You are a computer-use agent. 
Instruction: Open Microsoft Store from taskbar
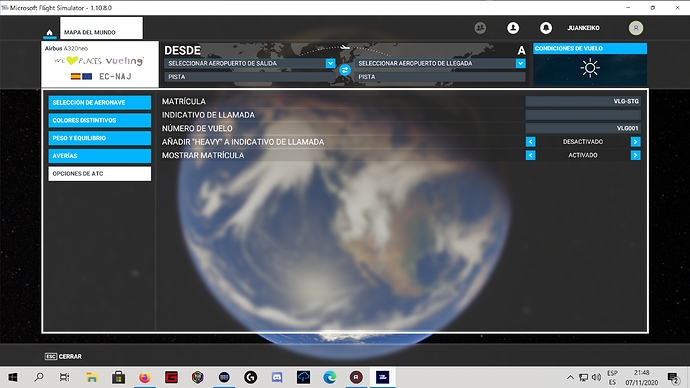pos(118,377)
